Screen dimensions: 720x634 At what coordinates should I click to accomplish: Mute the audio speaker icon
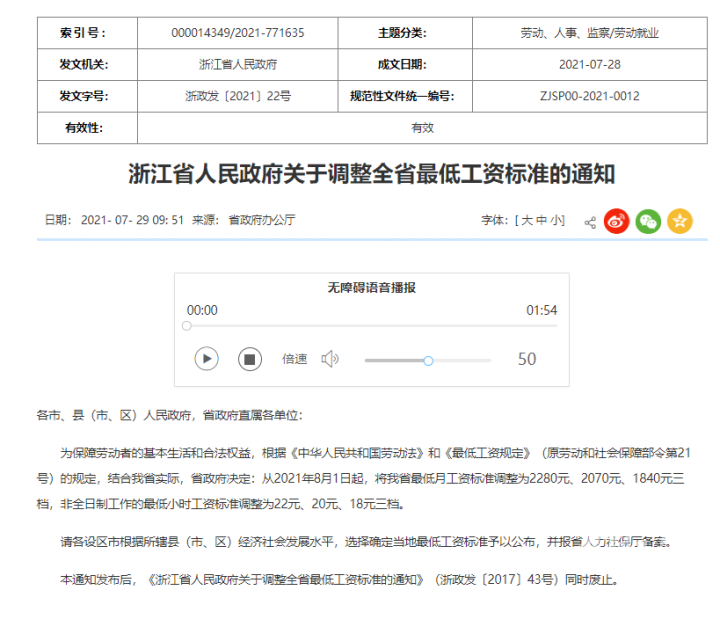click(x=330, y=359)
